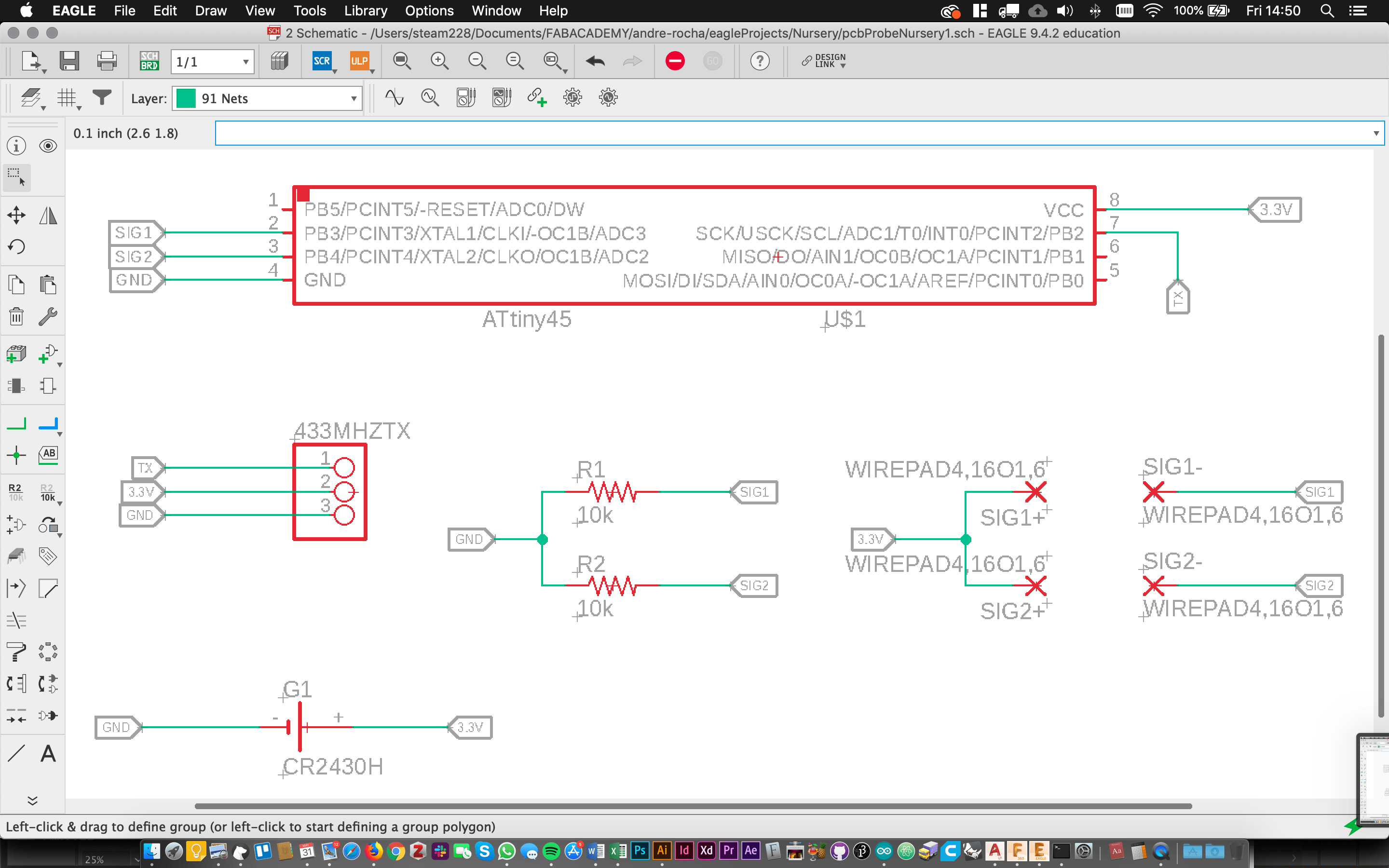Open the selection filter funnel icon
Screen dimensions: 1389x868
click(x=102, y=97)
